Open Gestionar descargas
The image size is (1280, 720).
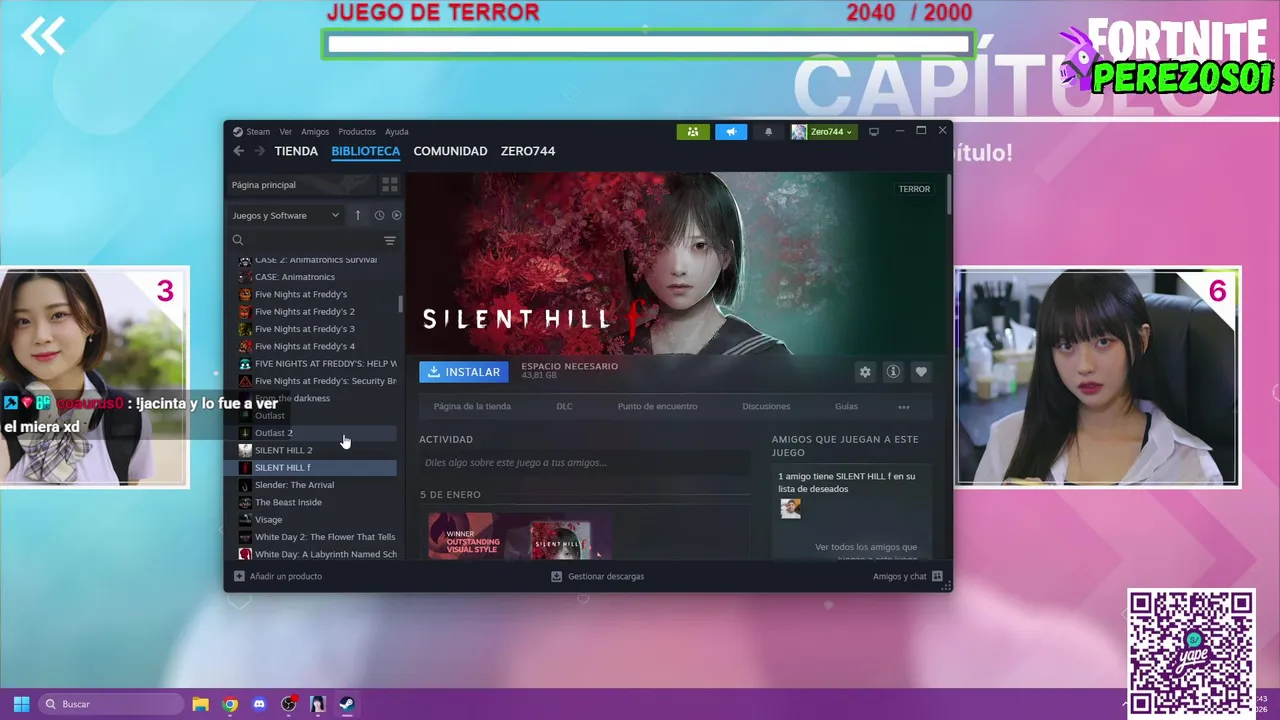[x=598, y=576]
